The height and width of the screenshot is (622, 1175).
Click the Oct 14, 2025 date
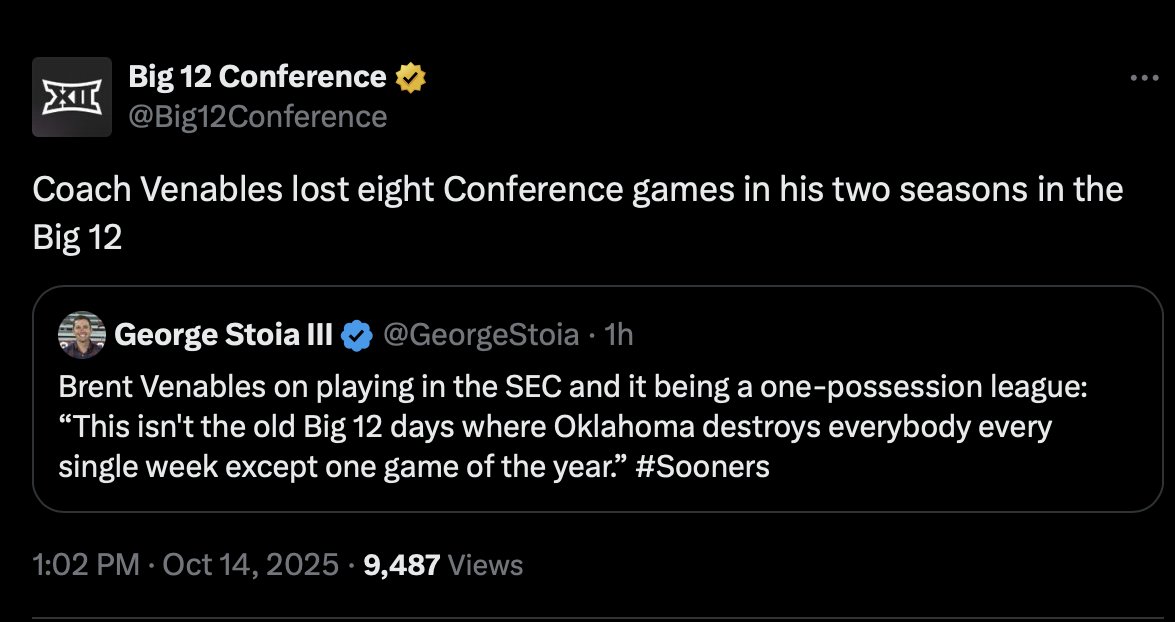pyautogui.click(x=248, y=565)
